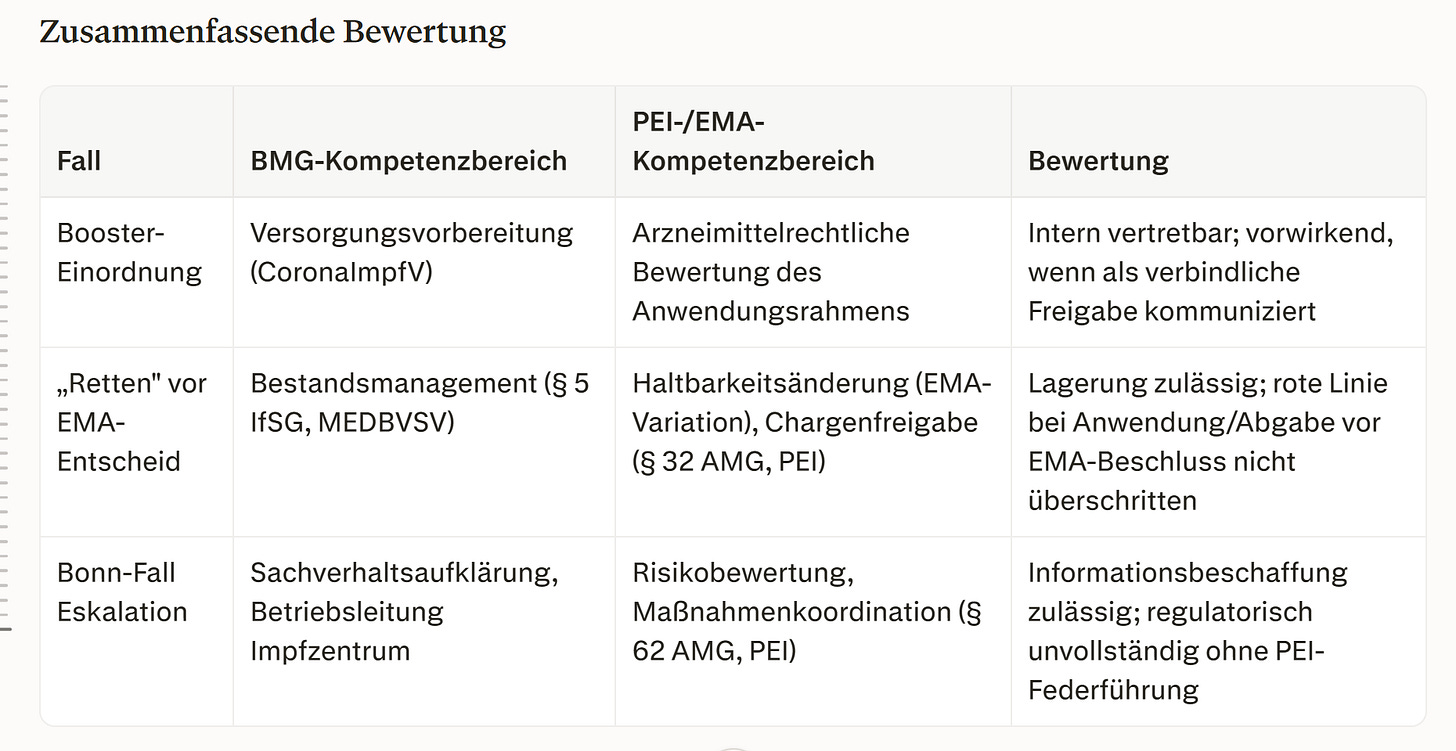1456x751 pixels.
Task: Click the 'Informationsbeschaffung zulässig' evaluation cell
Action: pos(1188,631)
